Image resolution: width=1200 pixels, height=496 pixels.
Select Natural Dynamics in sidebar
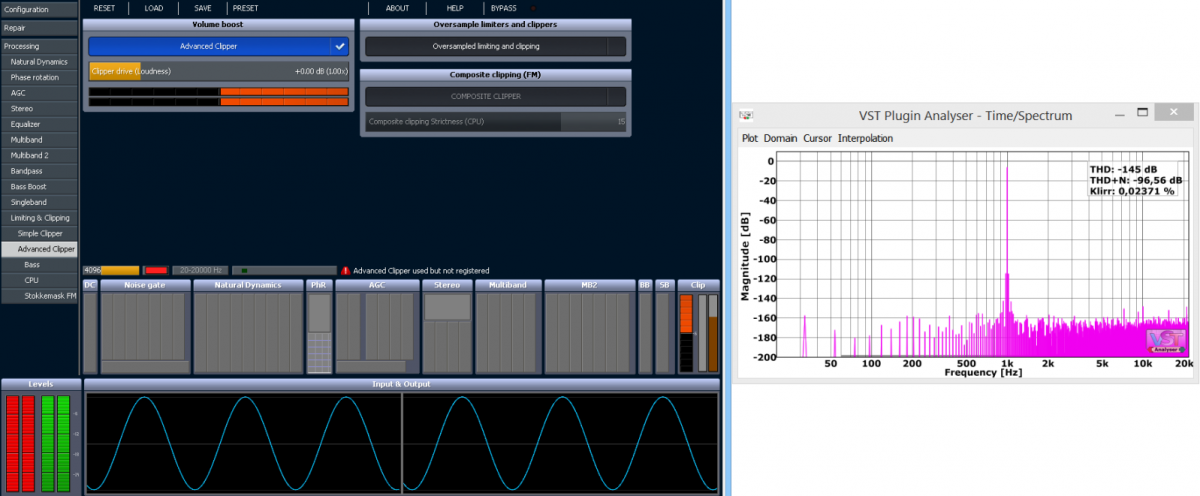[x=38, y=62]
